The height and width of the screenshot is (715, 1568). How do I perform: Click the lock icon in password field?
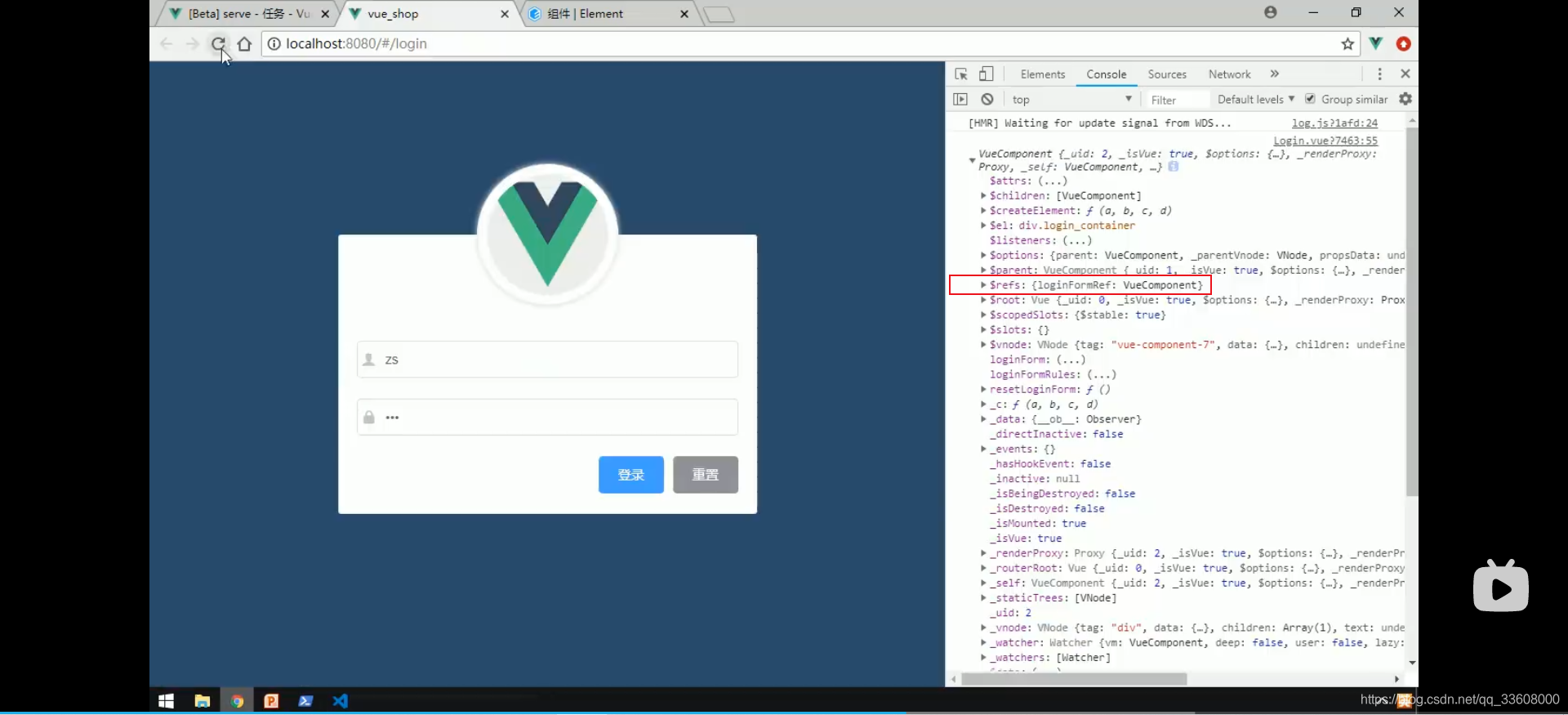pyautogui.click(x=369, y=418)
